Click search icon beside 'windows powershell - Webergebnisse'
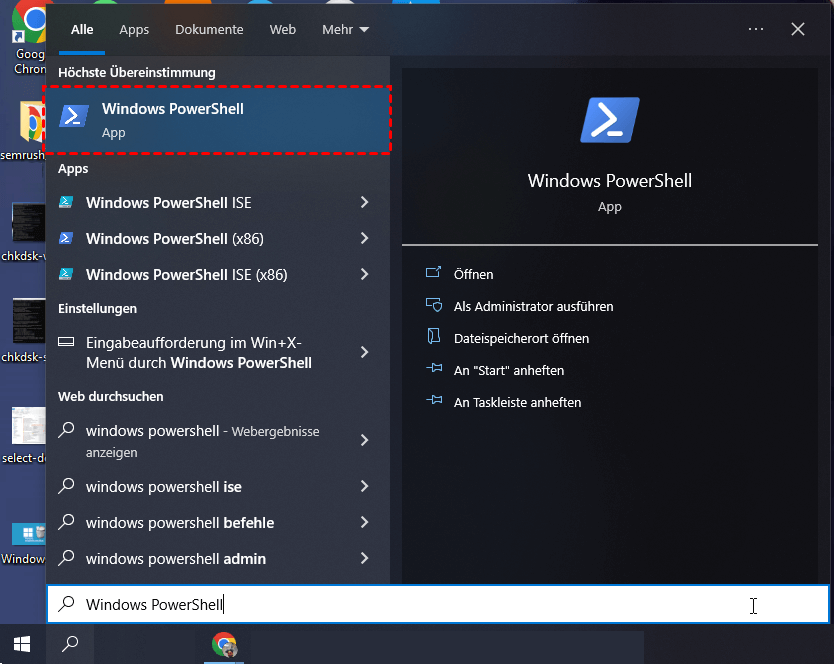The image size is (834, 664). point(66,430)
